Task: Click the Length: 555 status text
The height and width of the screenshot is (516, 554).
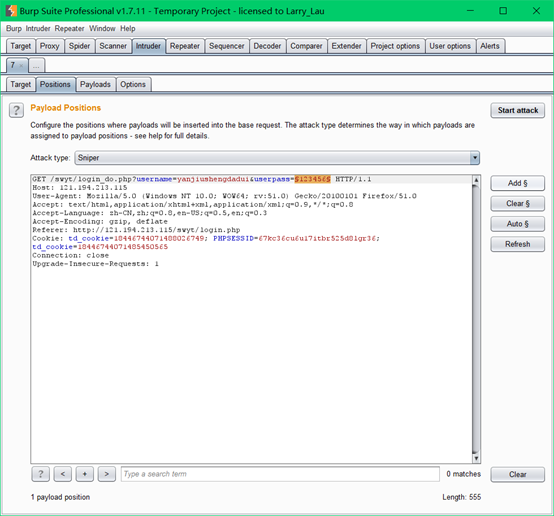Action: [461, 497]
